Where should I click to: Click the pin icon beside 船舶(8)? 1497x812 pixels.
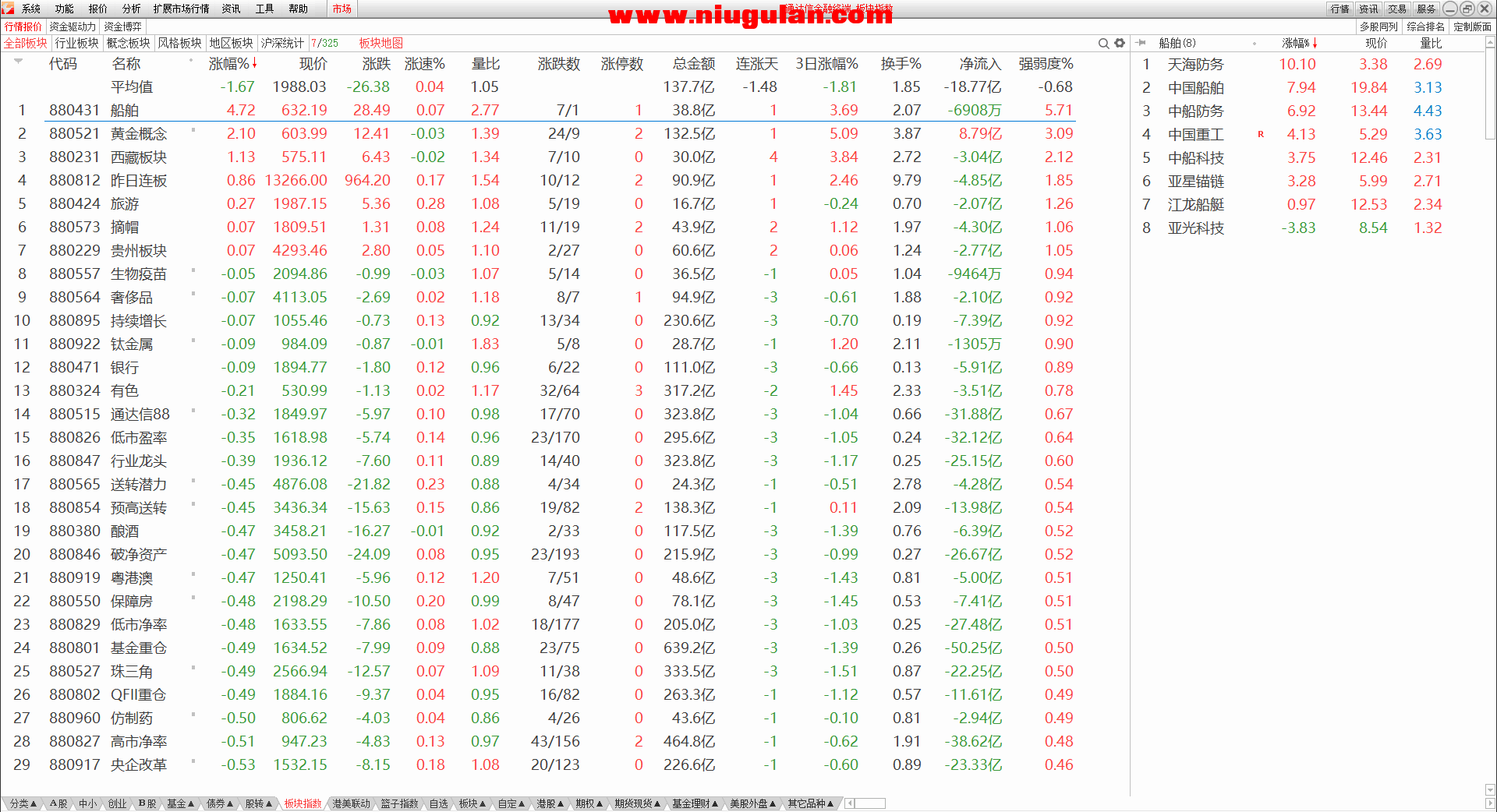(1141, 43)
